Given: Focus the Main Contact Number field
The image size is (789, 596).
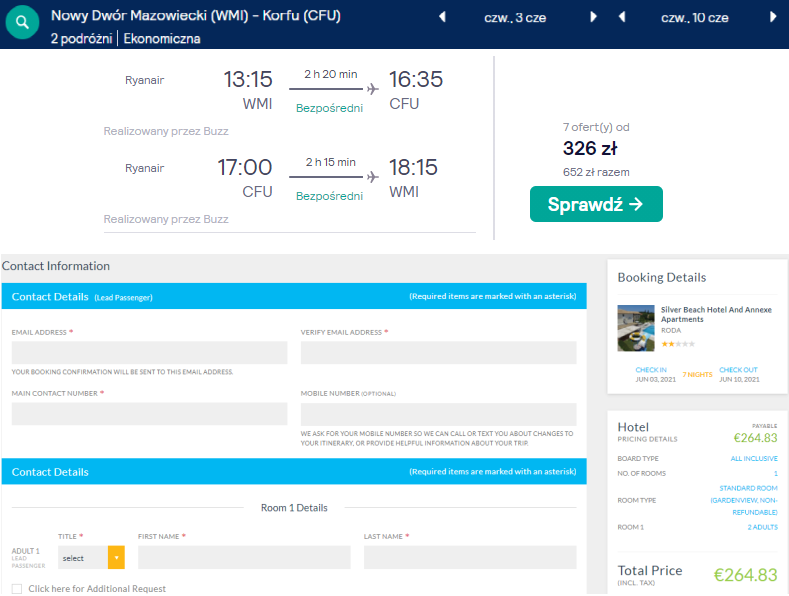Looking at the screenshot, I should [x=149, y=414].
